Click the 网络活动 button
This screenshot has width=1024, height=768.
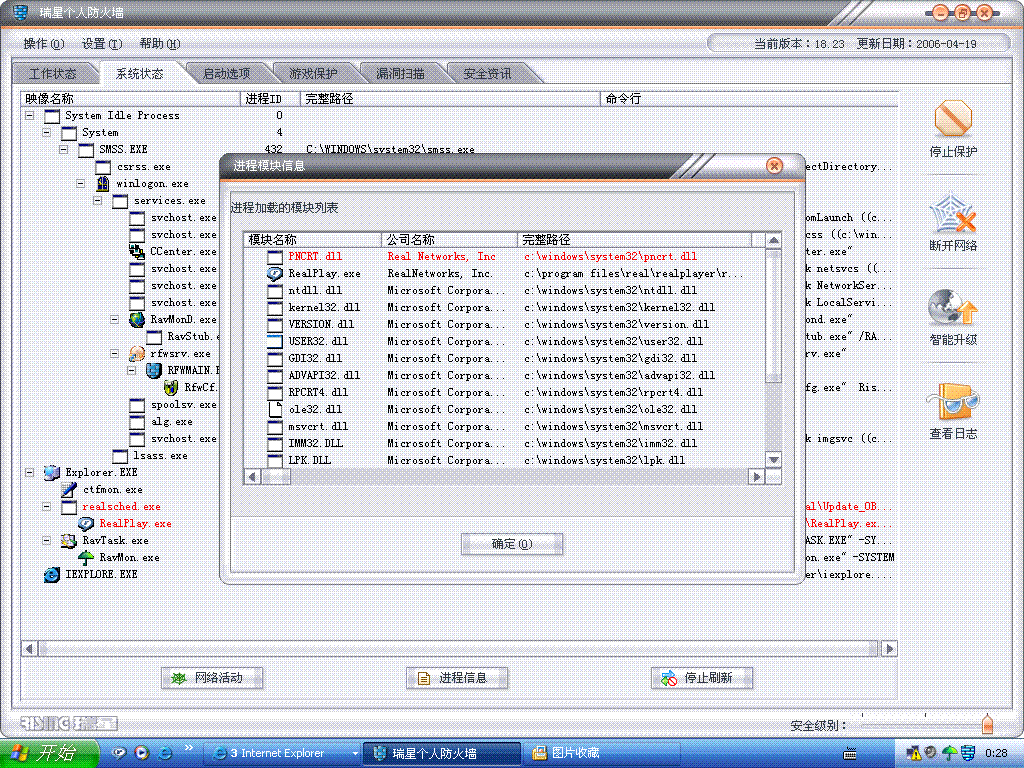(x=212, y=678)
